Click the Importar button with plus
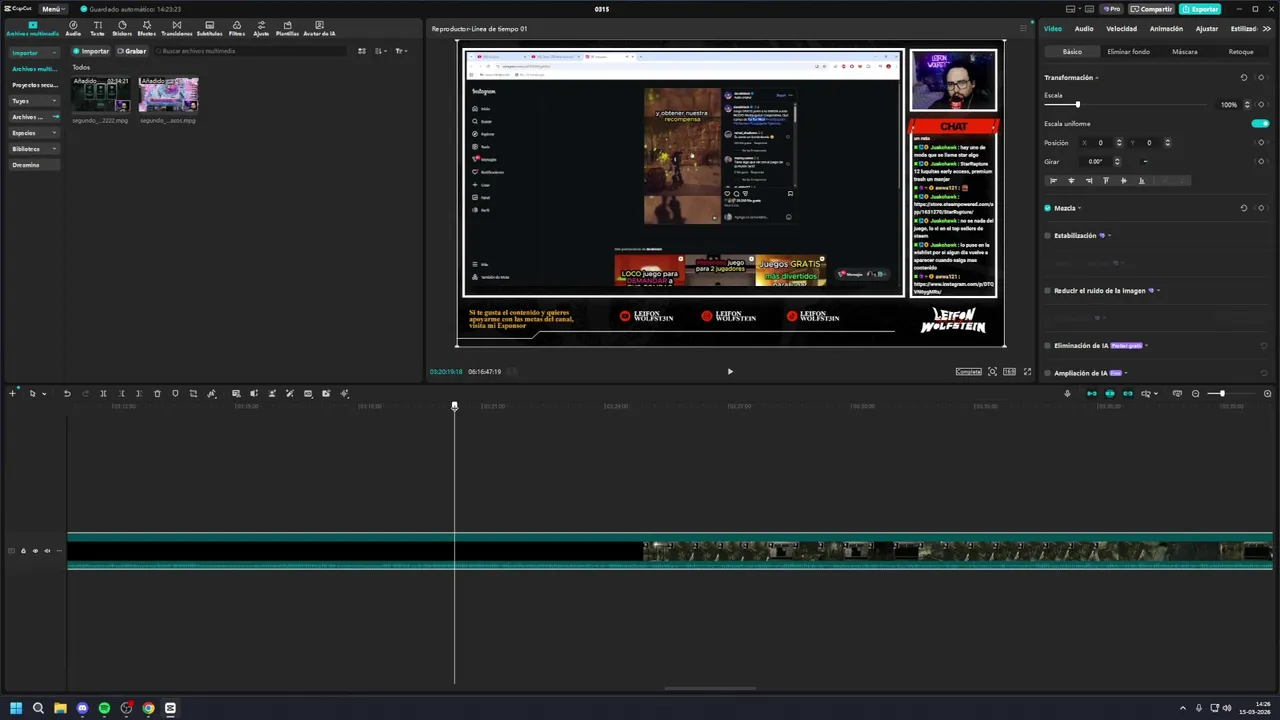 [x=91, y=51]
